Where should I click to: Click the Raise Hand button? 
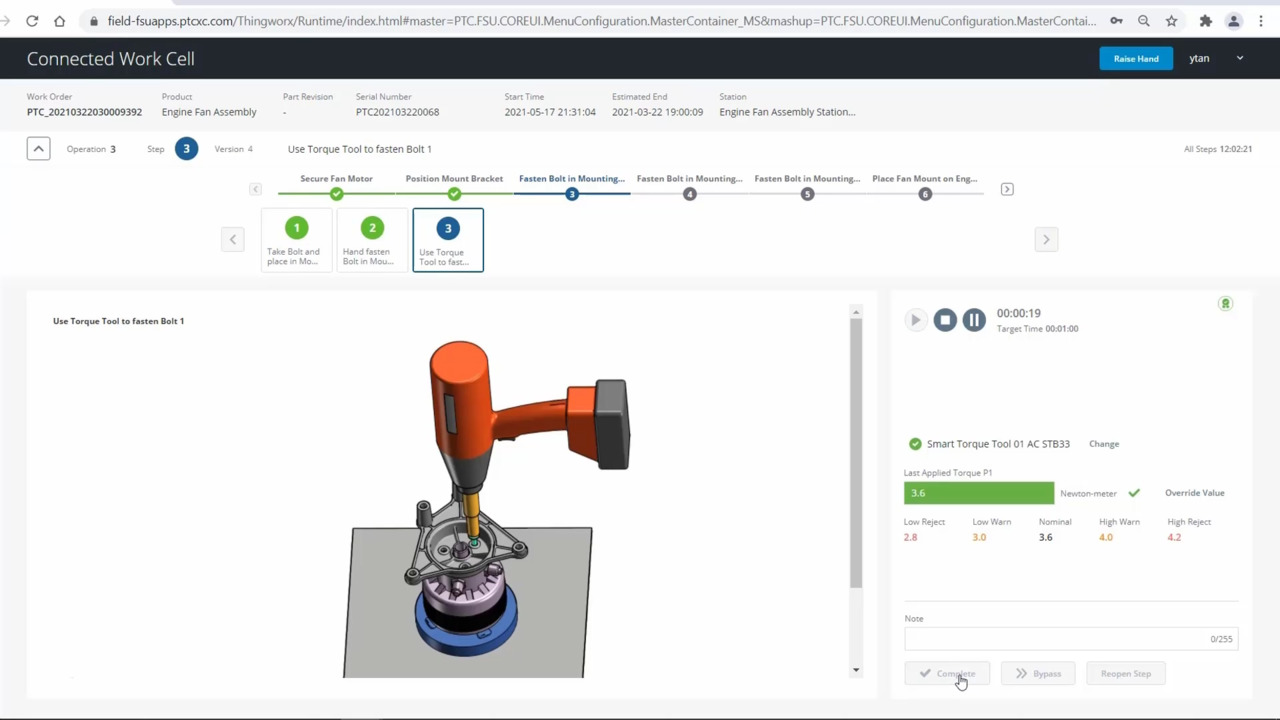[x=1136, y=58]
